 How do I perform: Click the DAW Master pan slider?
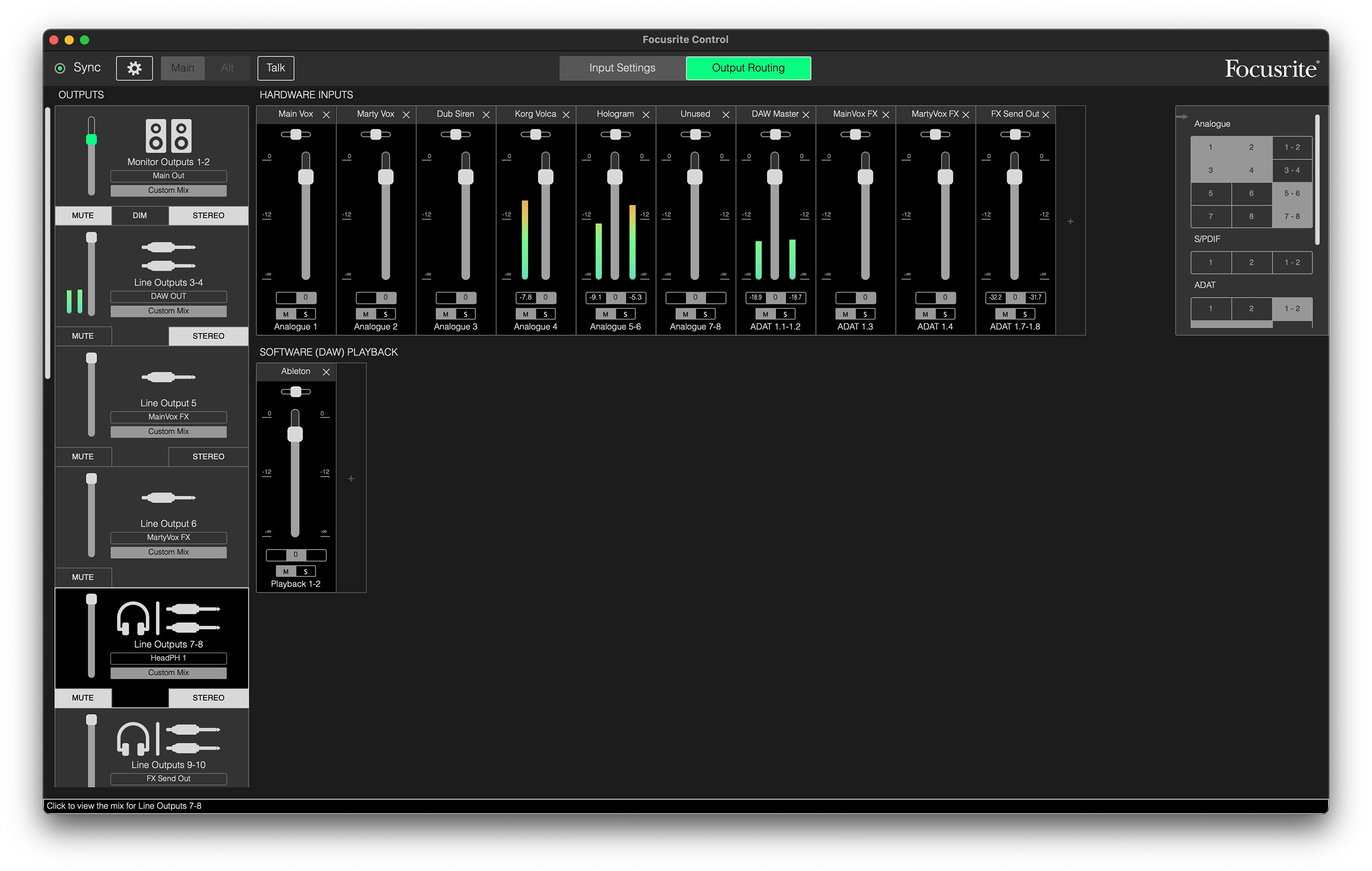pyautogui.click(x=776, y=134)
